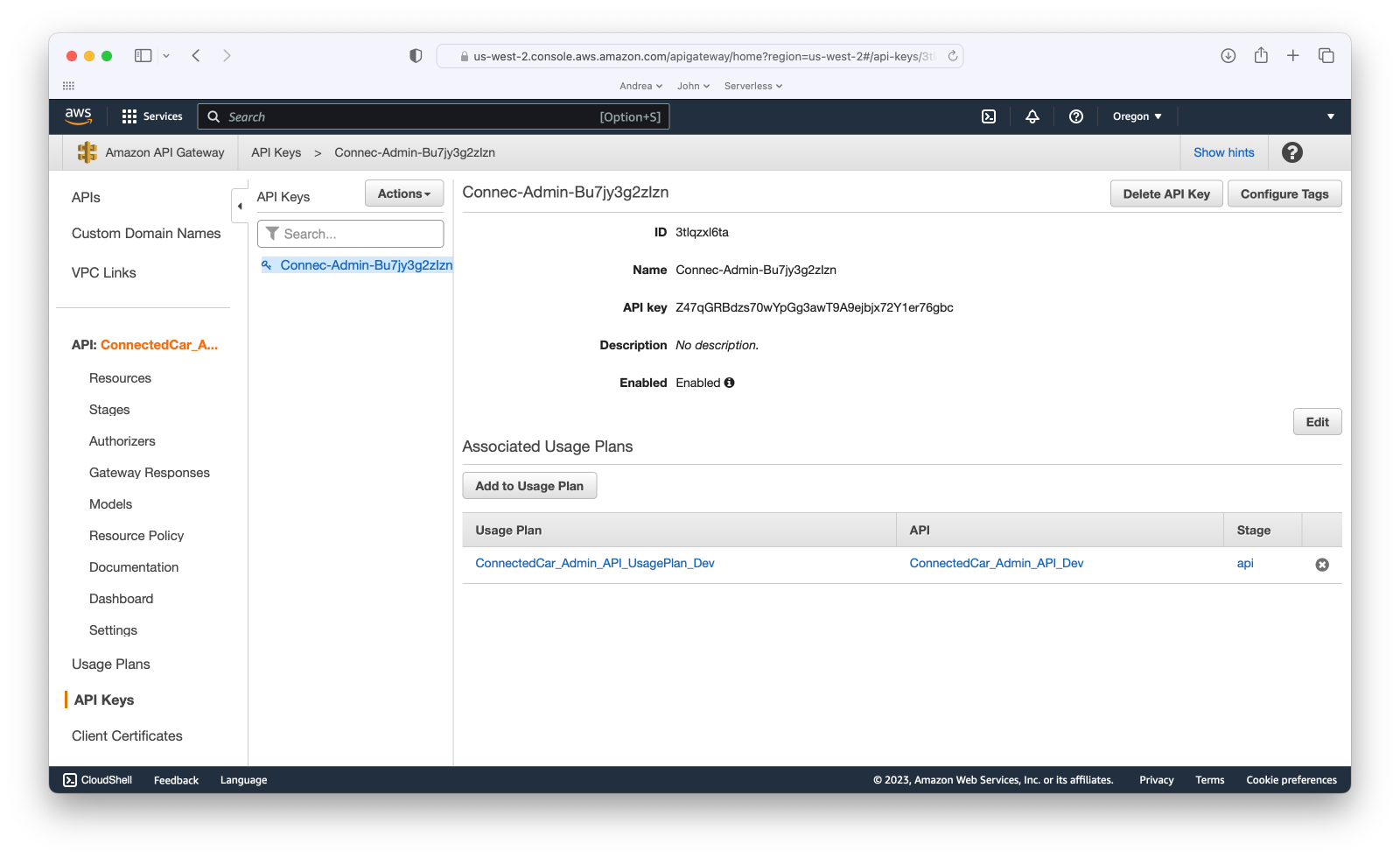Open the Services grid menu

point(151,116)
